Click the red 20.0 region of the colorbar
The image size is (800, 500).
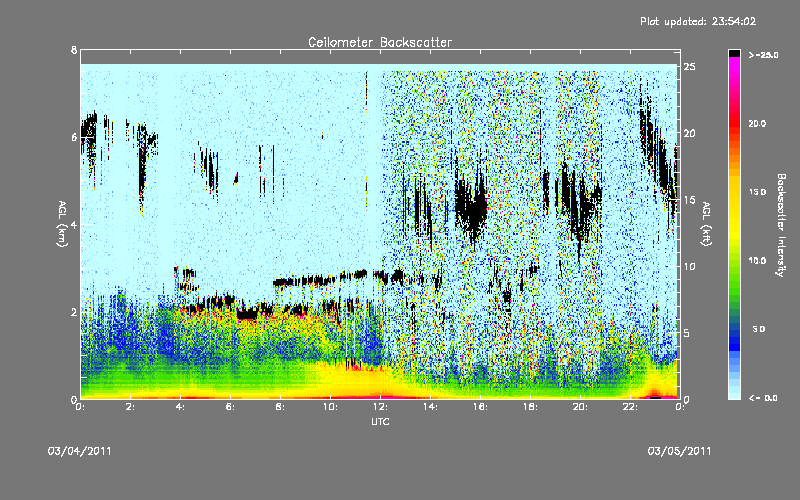pos(734,125)
